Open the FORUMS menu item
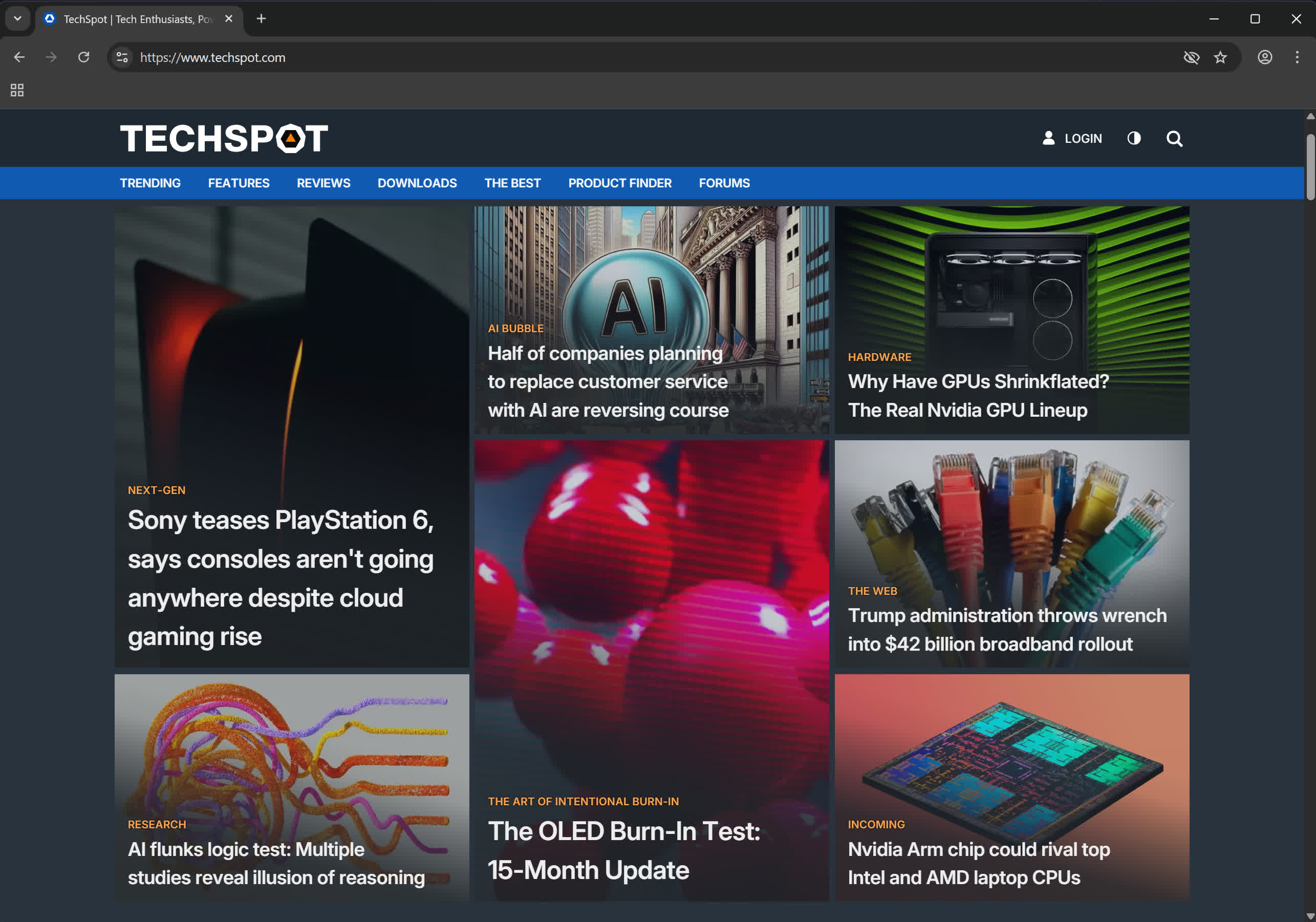 [724, 183]
